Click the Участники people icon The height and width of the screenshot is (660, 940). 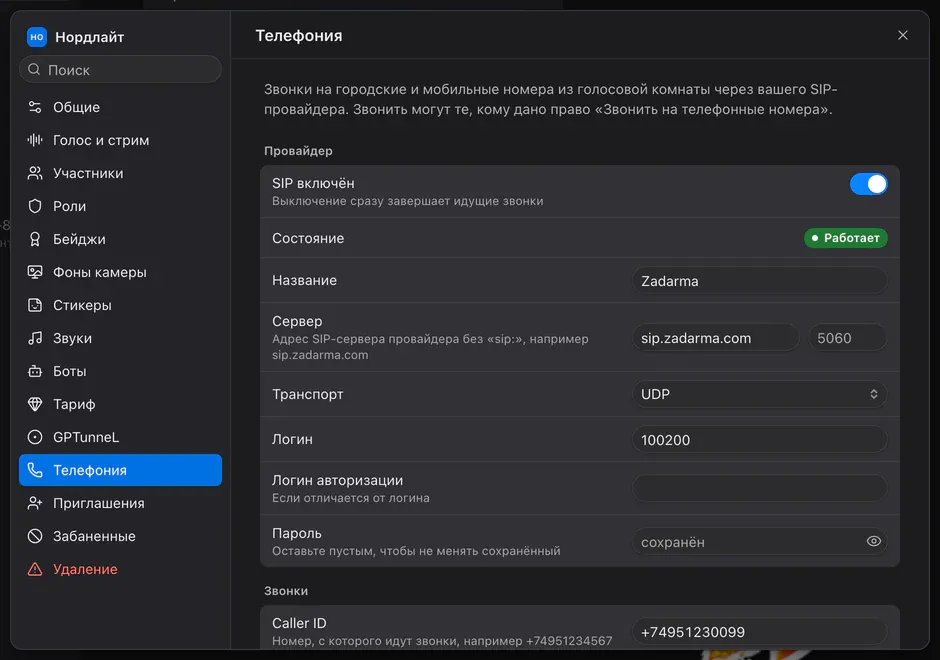click(35, 173)
